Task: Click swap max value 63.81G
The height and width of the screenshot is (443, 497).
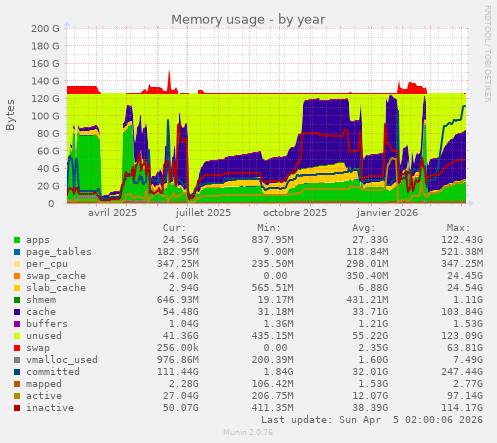Action: pos(465,348)
